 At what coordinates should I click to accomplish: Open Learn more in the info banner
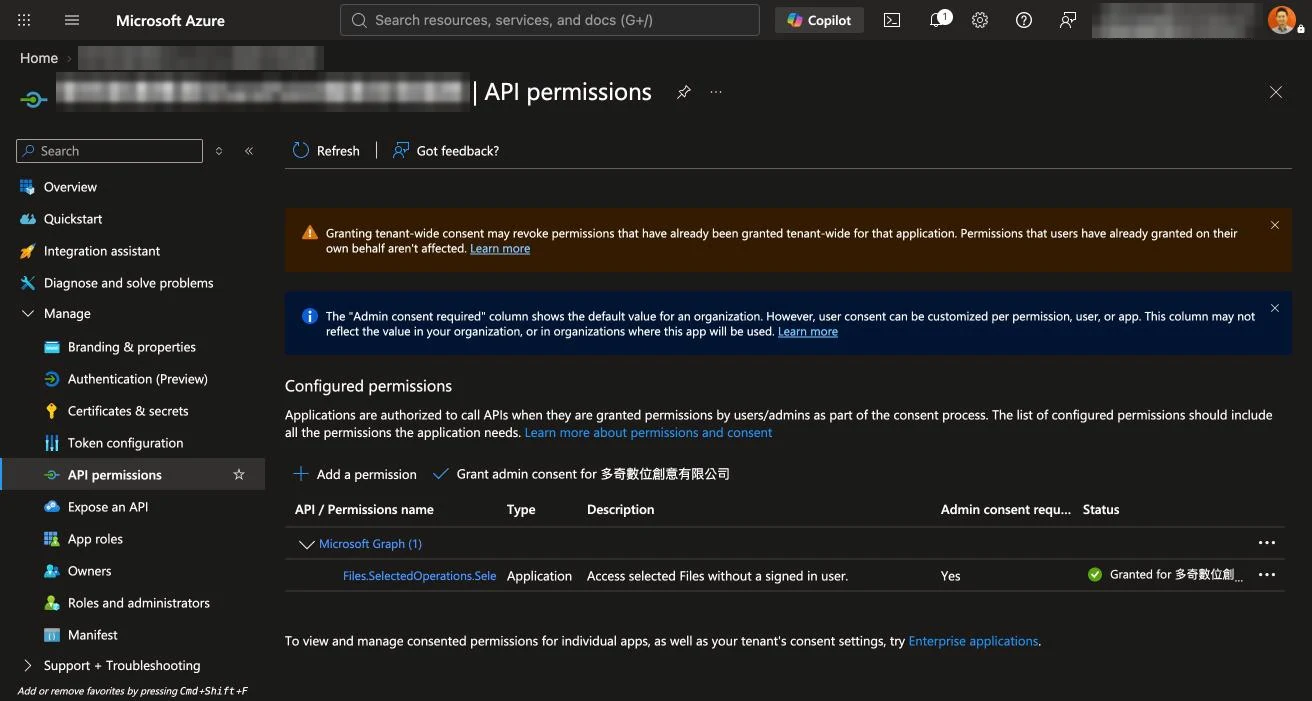(x=808, y=332)
